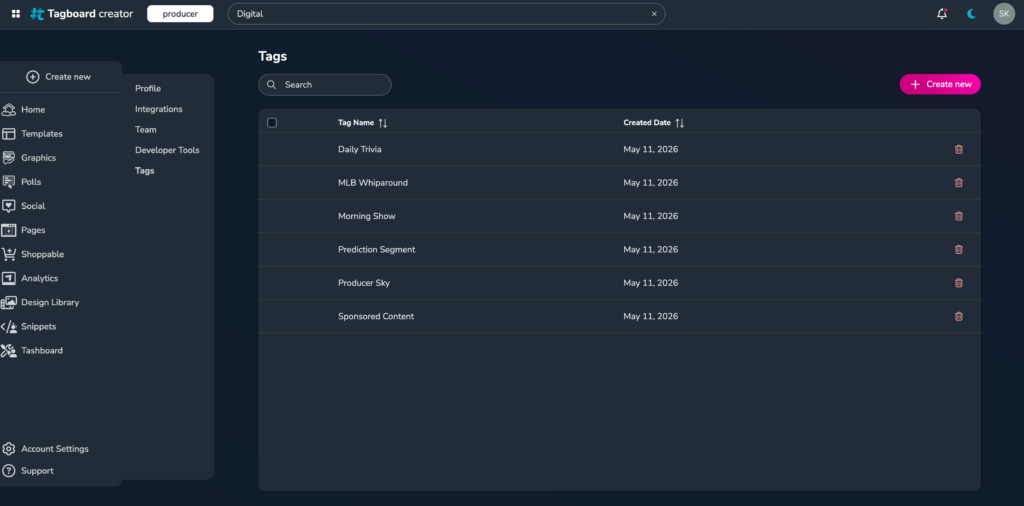
Task: Open the Integrations settings section
Action: (x=159, y=109)
